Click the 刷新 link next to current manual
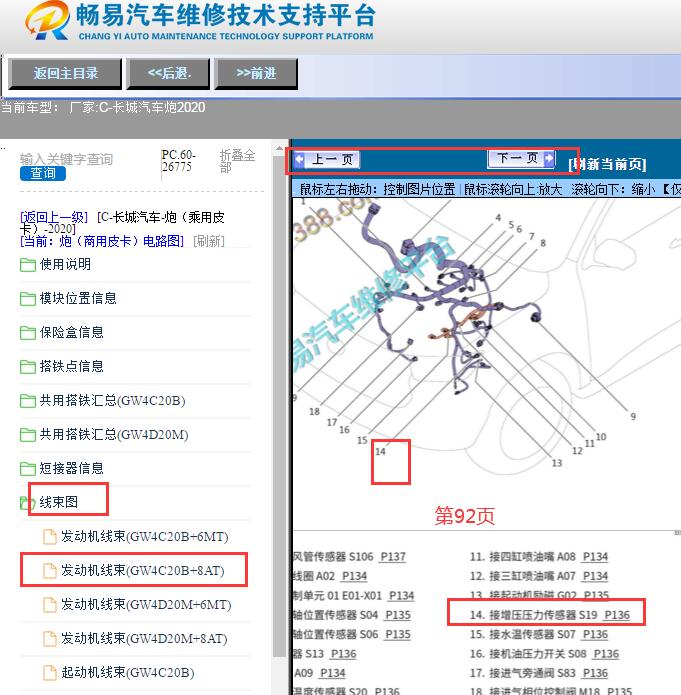This screenshot has width=681, height=695. click(x=209, y=241)
